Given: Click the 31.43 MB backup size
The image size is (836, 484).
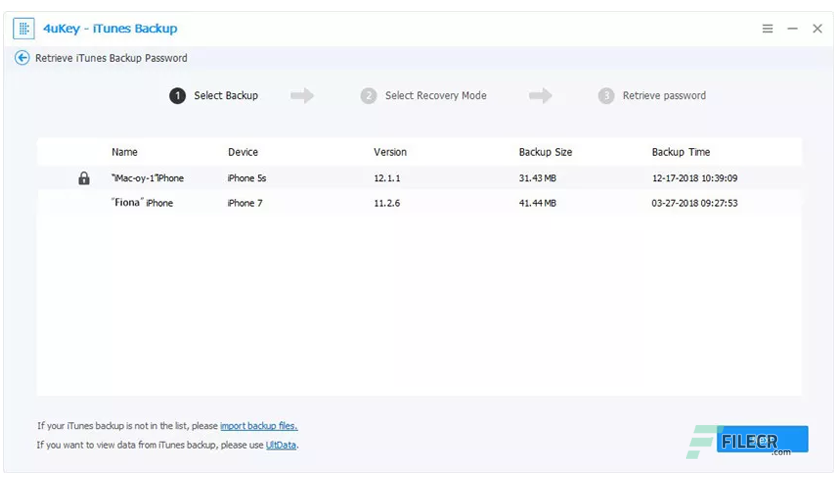Looking at the screenshot, I should click(537, 178).
